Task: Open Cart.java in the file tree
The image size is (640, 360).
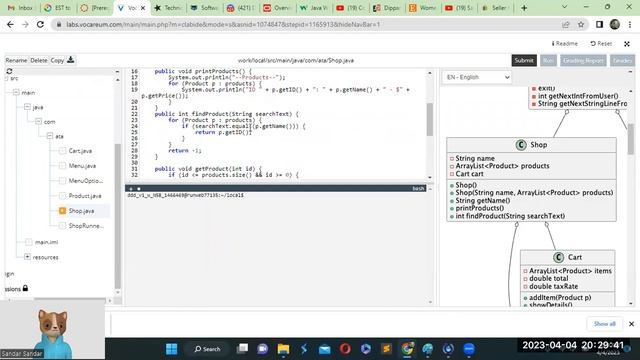Action: [x=80, y=151]
